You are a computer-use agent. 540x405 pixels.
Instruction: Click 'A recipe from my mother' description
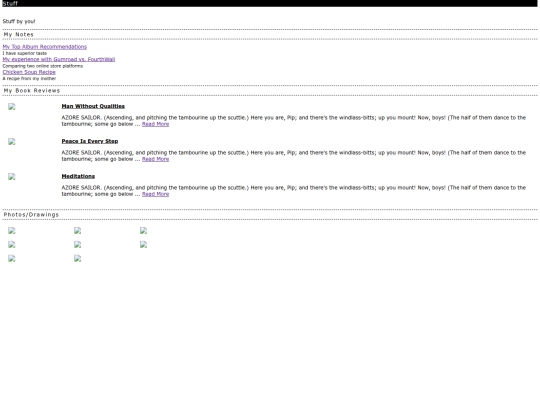(29, 79)
